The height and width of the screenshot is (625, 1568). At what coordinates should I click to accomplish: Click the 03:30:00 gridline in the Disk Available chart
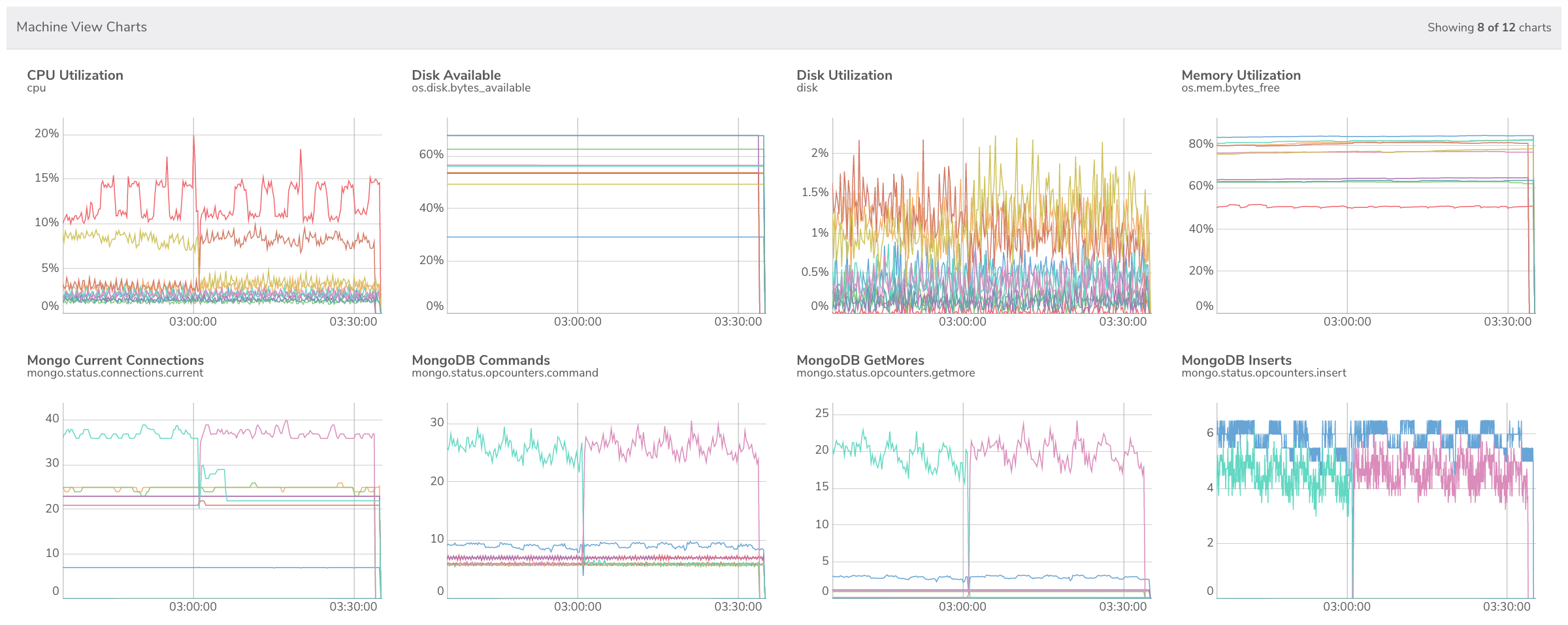point(738,216)
